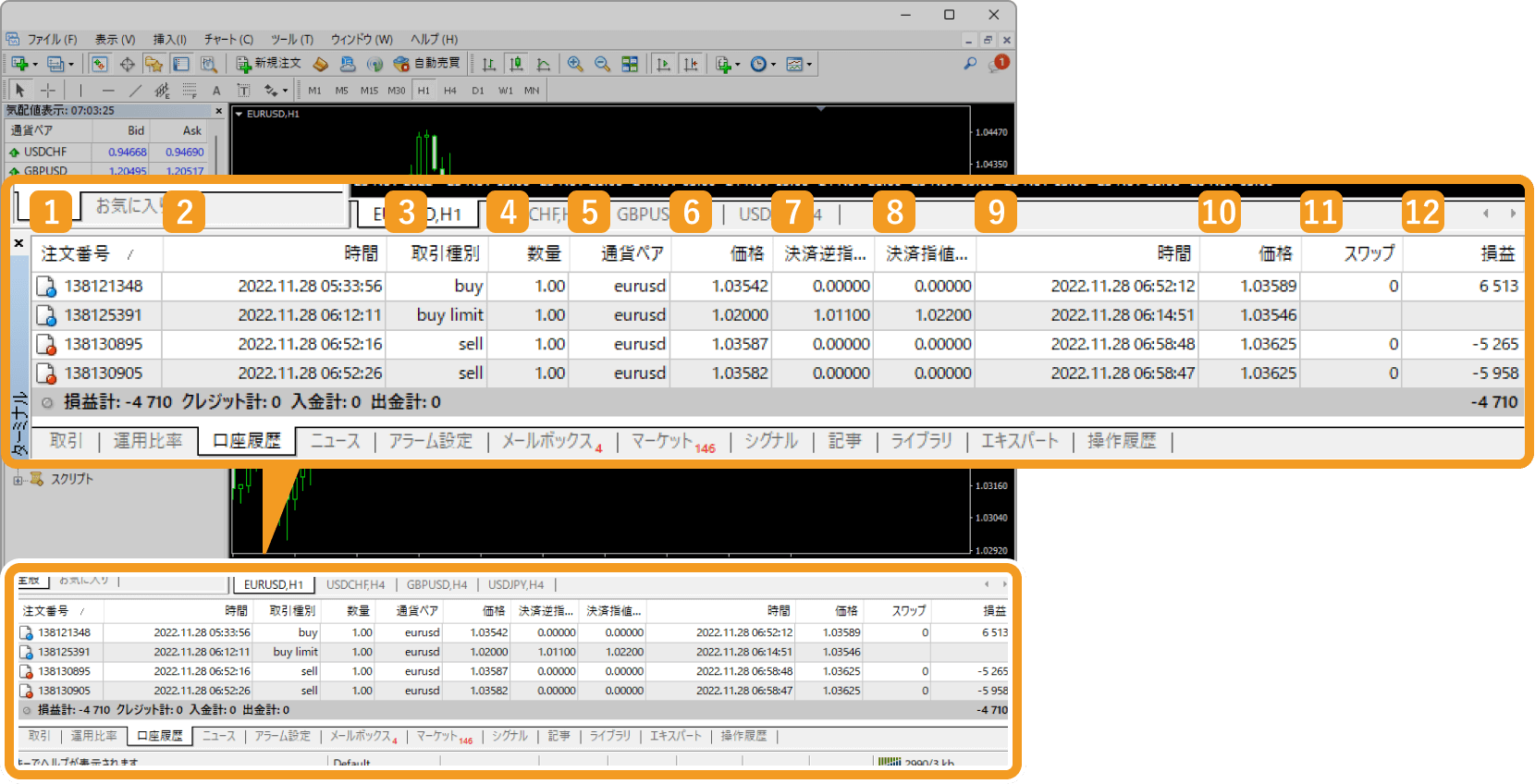The width and height of the screenshot is (1535, 784).
Task: Open the MetaEditor book icon
Action: point(321,64)
